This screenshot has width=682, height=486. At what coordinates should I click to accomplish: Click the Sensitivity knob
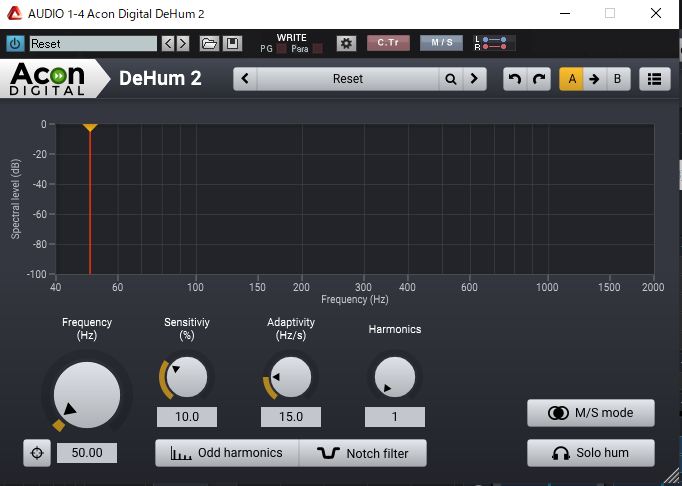tap(187, 377)
